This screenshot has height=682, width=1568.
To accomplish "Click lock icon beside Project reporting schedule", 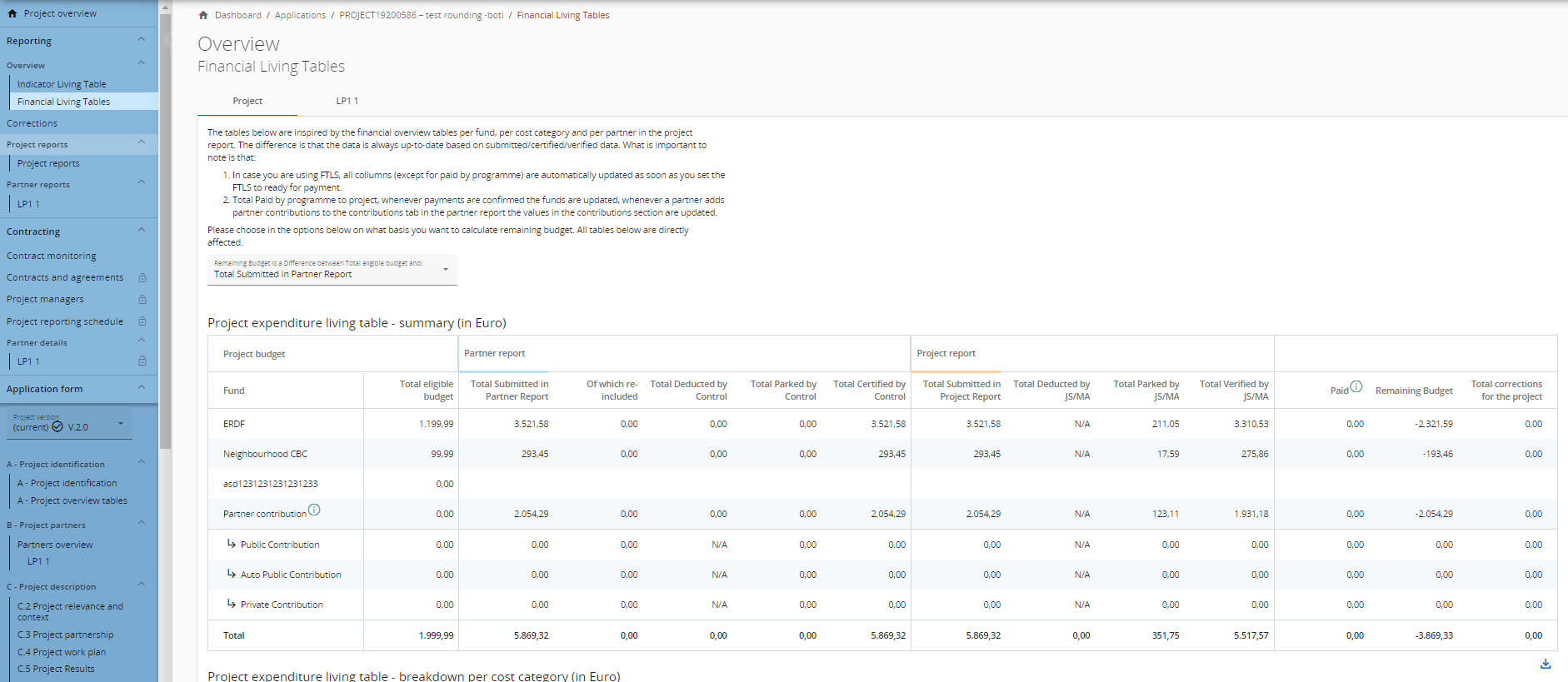I will tap(142, 321).
